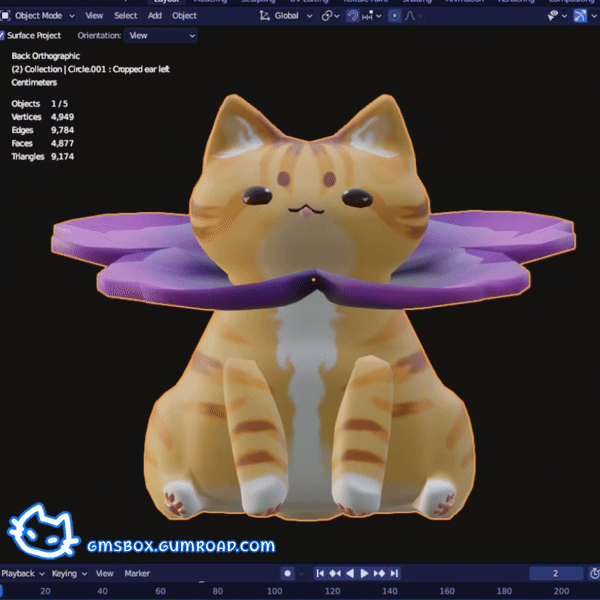
Task: Click the preview range timer icon
Action: [x=594, y=573]
